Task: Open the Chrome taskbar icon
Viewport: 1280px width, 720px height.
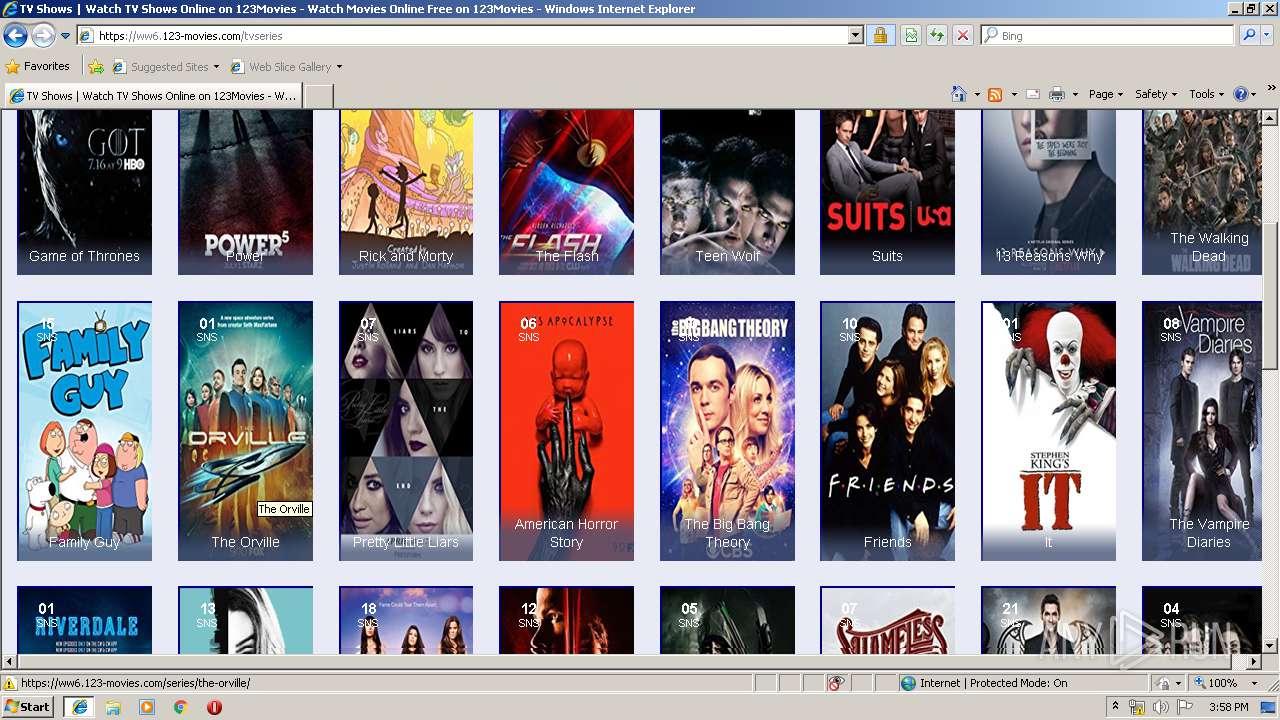Action: coord(180,706)
